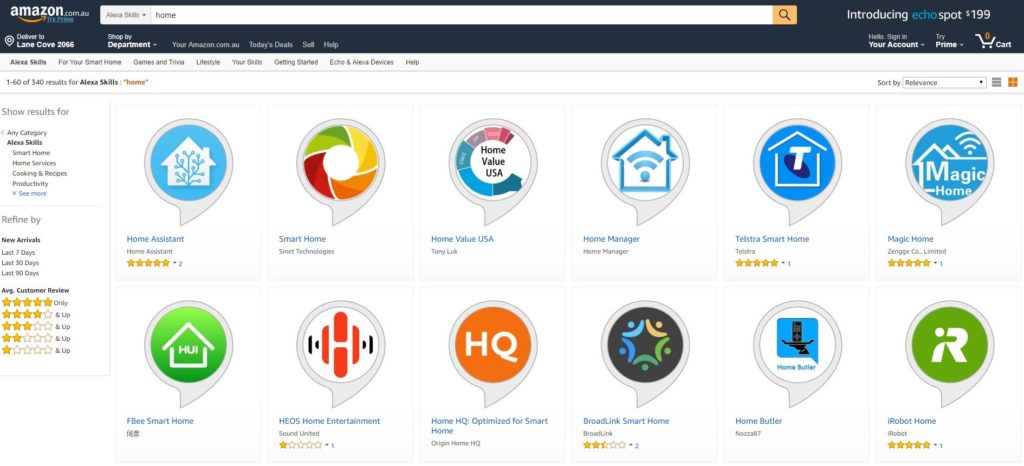1024x466 pixels.
Task: Open the FBee Smart Home HUI icon
Action: pos(188,352)
